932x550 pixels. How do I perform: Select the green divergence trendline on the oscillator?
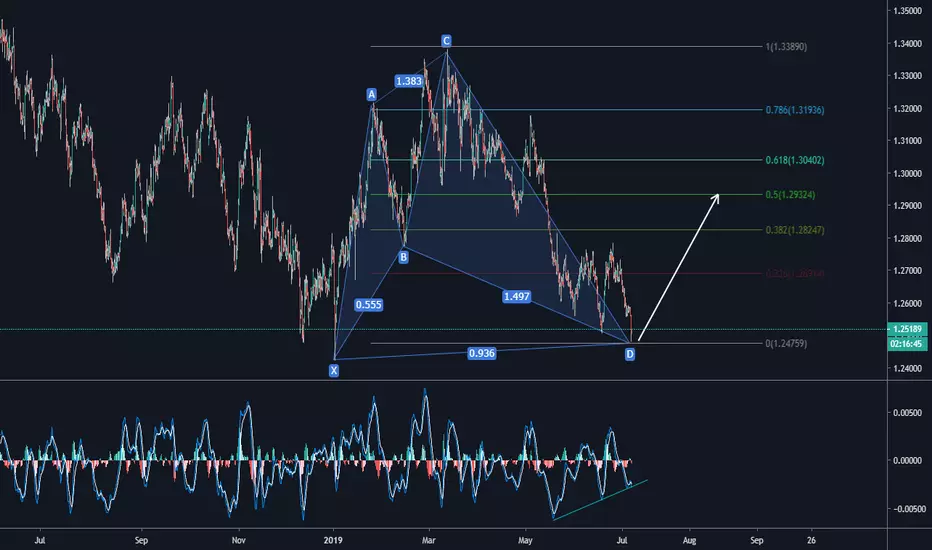(x=600, y=499)
